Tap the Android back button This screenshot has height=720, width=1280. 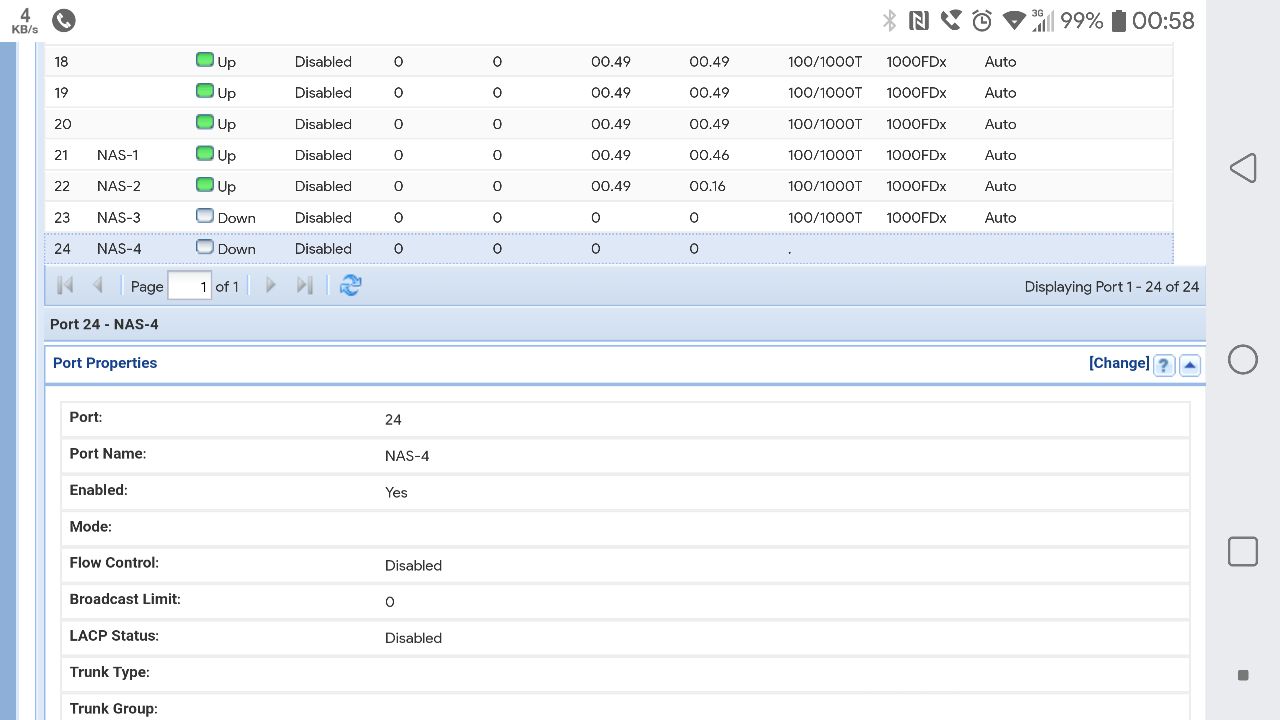tap(1242, 168)
